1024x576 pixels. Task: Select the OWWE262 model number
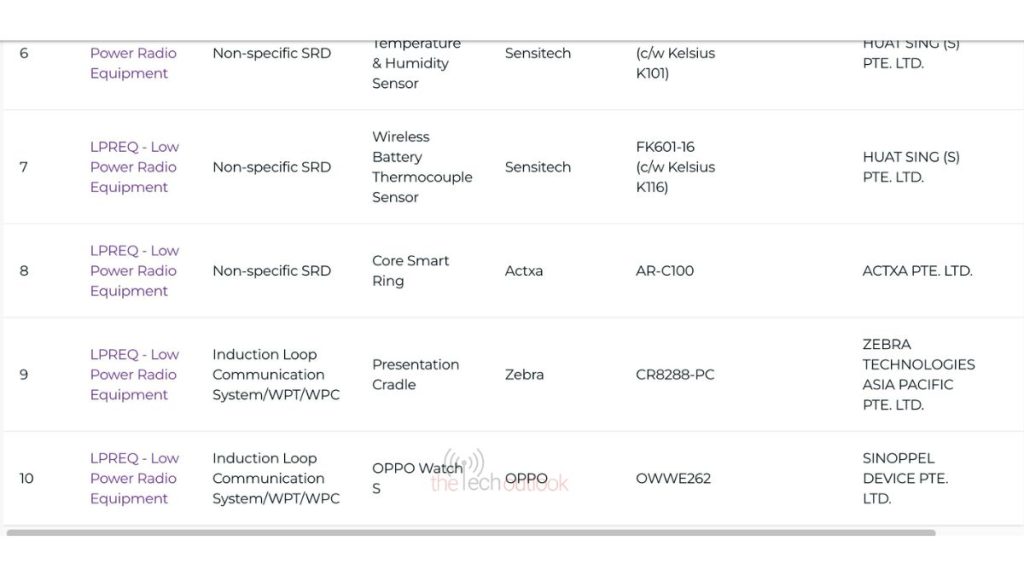(x=672, y=478)
